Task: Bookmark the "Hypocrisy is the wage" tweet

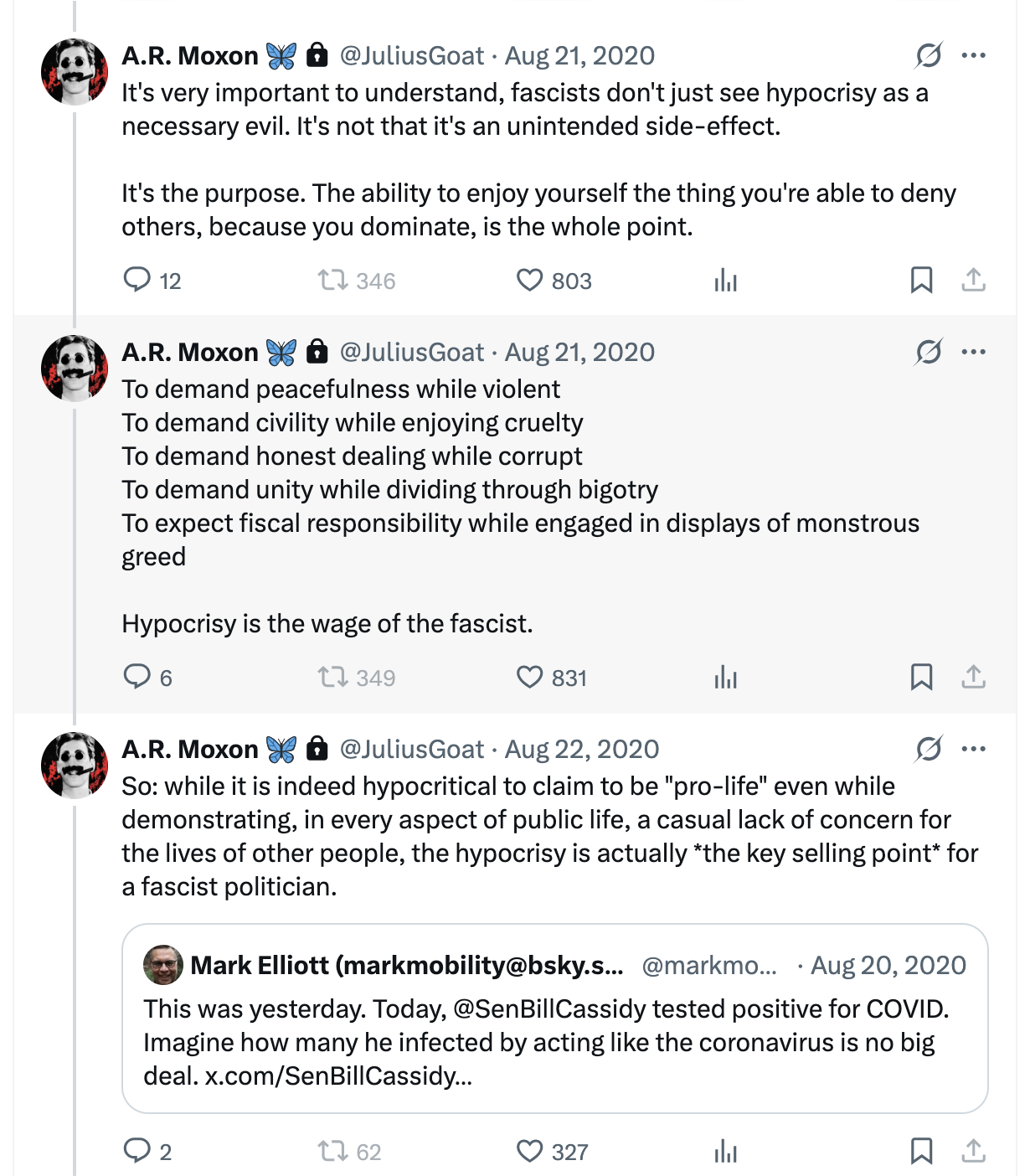Action: 921,677
